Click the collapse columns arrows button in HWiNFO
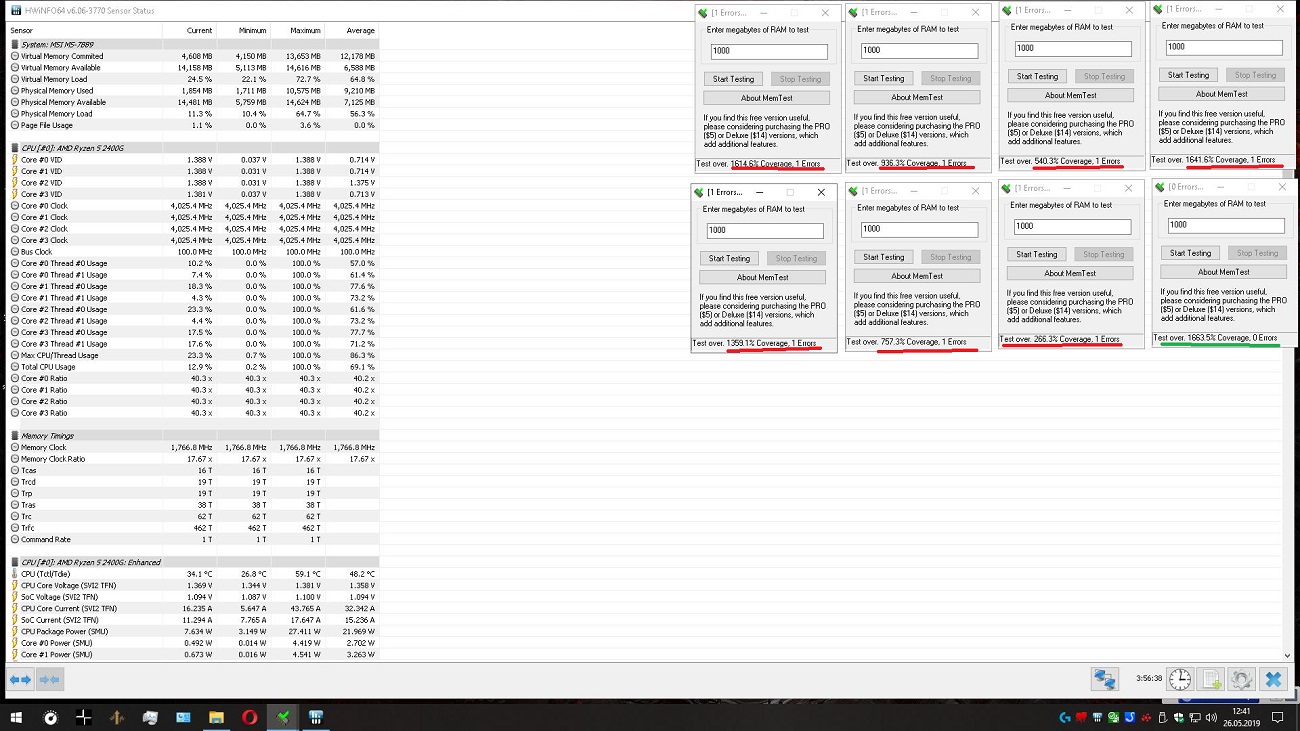Image resolution: width=1300 pixels, height=731 pixels. 50,680
